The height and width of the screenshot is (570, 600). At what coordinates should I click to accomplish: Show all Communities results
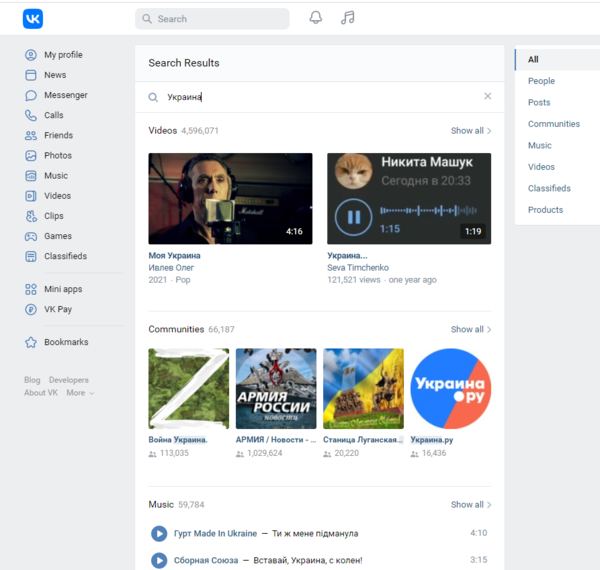click(471, 329)
